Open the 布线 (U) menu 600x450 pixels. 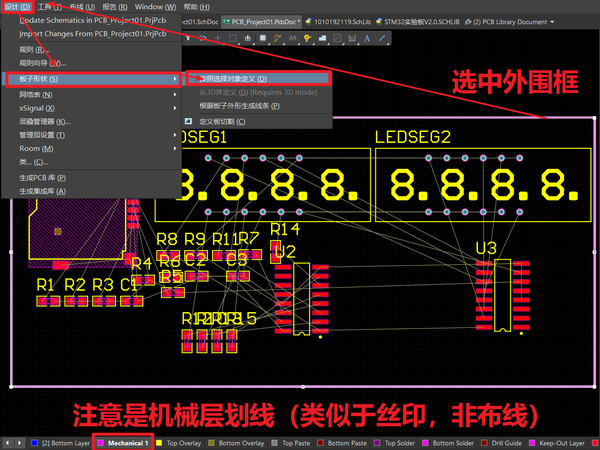pos(82,7)
